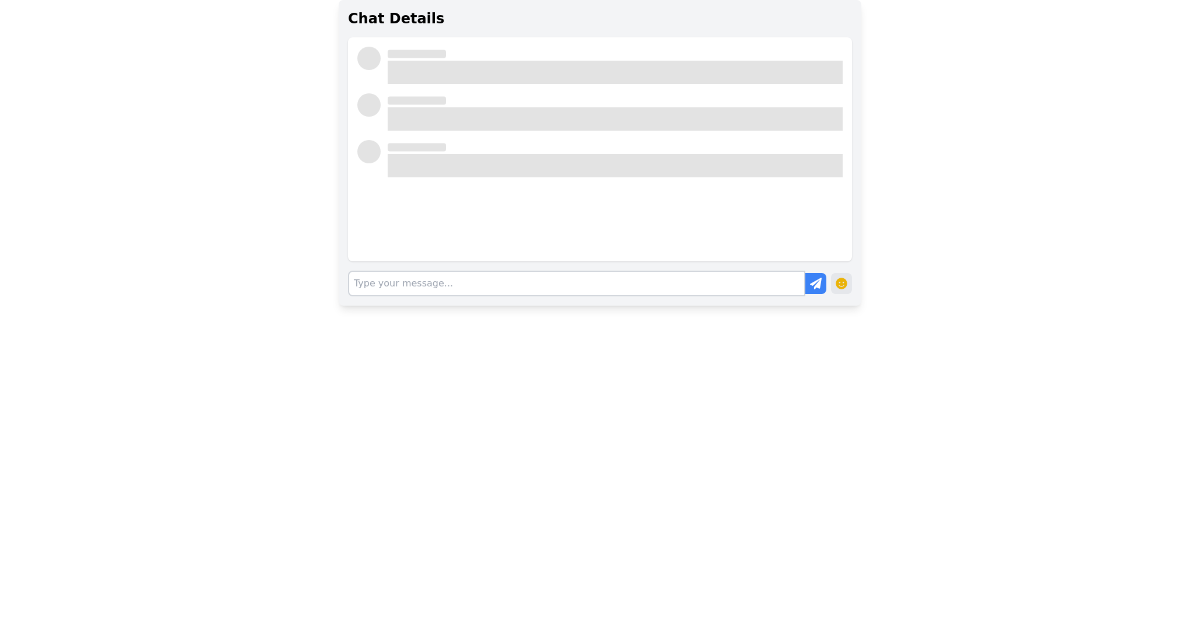Expand the second loading message row

(614, 110)
